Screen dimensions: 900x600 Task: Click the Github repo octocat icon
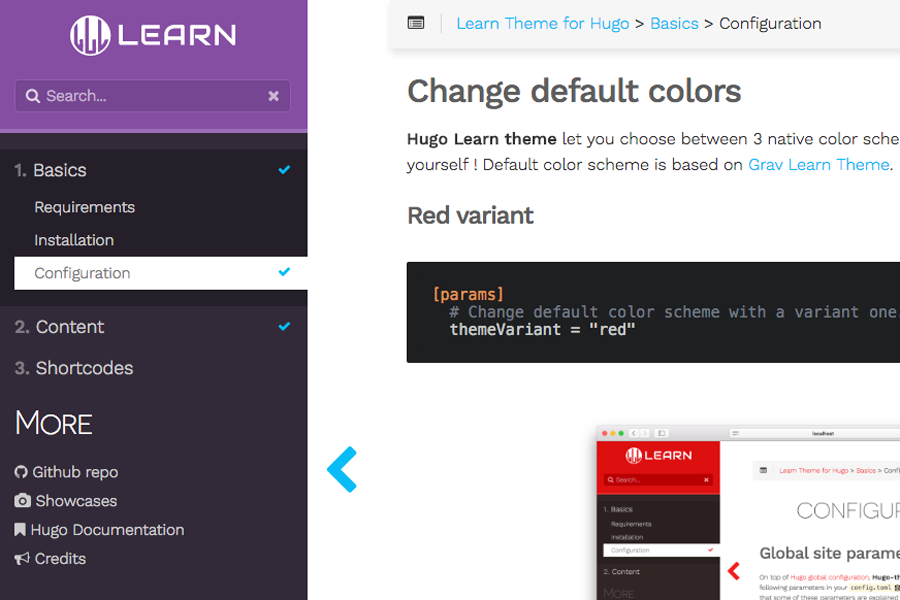point(21,472)
